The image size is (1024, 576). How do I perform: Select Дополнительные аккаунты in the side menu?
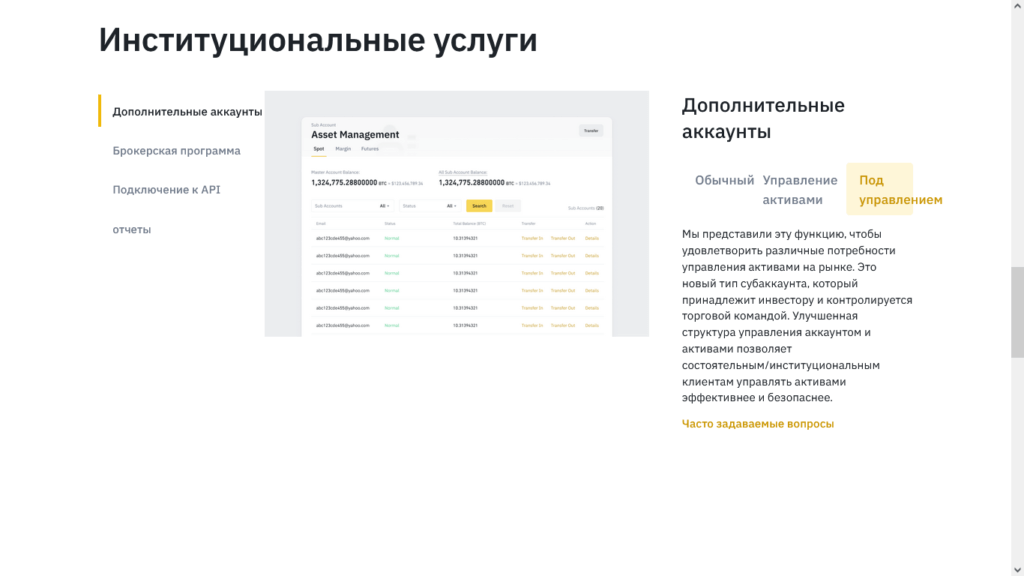pos(187,112)
